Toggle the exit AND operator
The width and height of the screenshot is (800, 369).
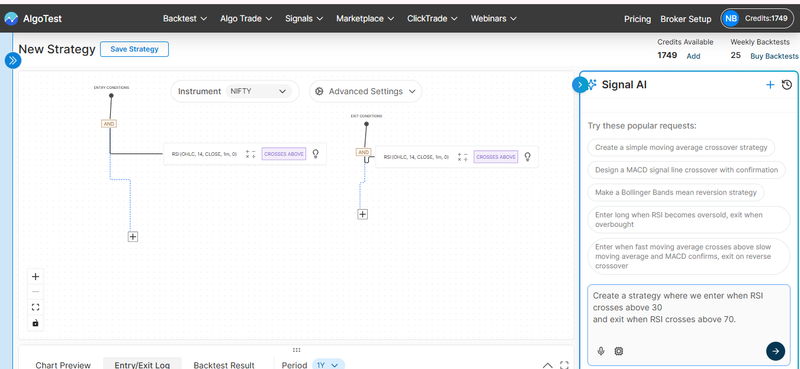coord(363,152)
